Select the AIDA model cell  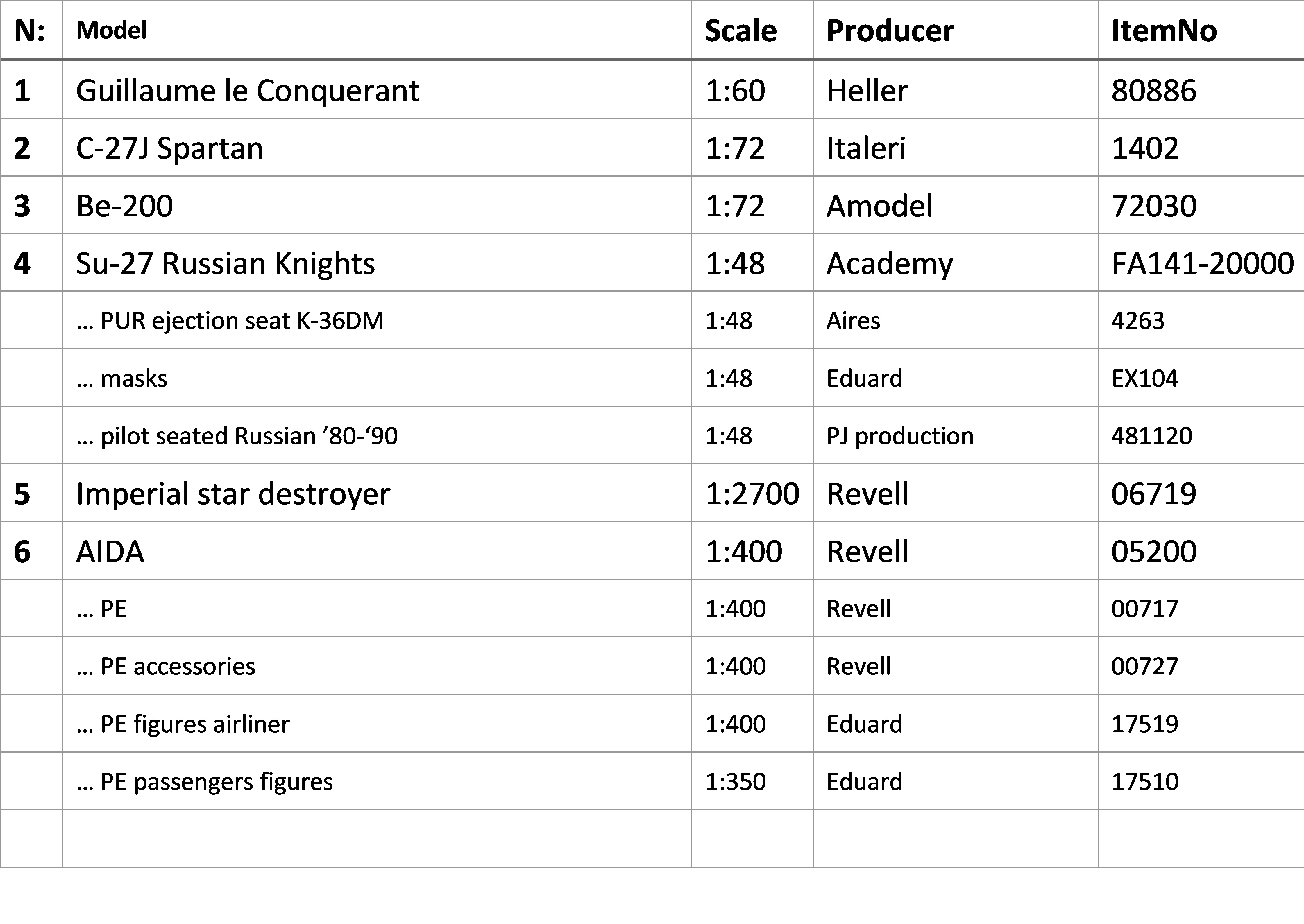[x=110, y=551]
